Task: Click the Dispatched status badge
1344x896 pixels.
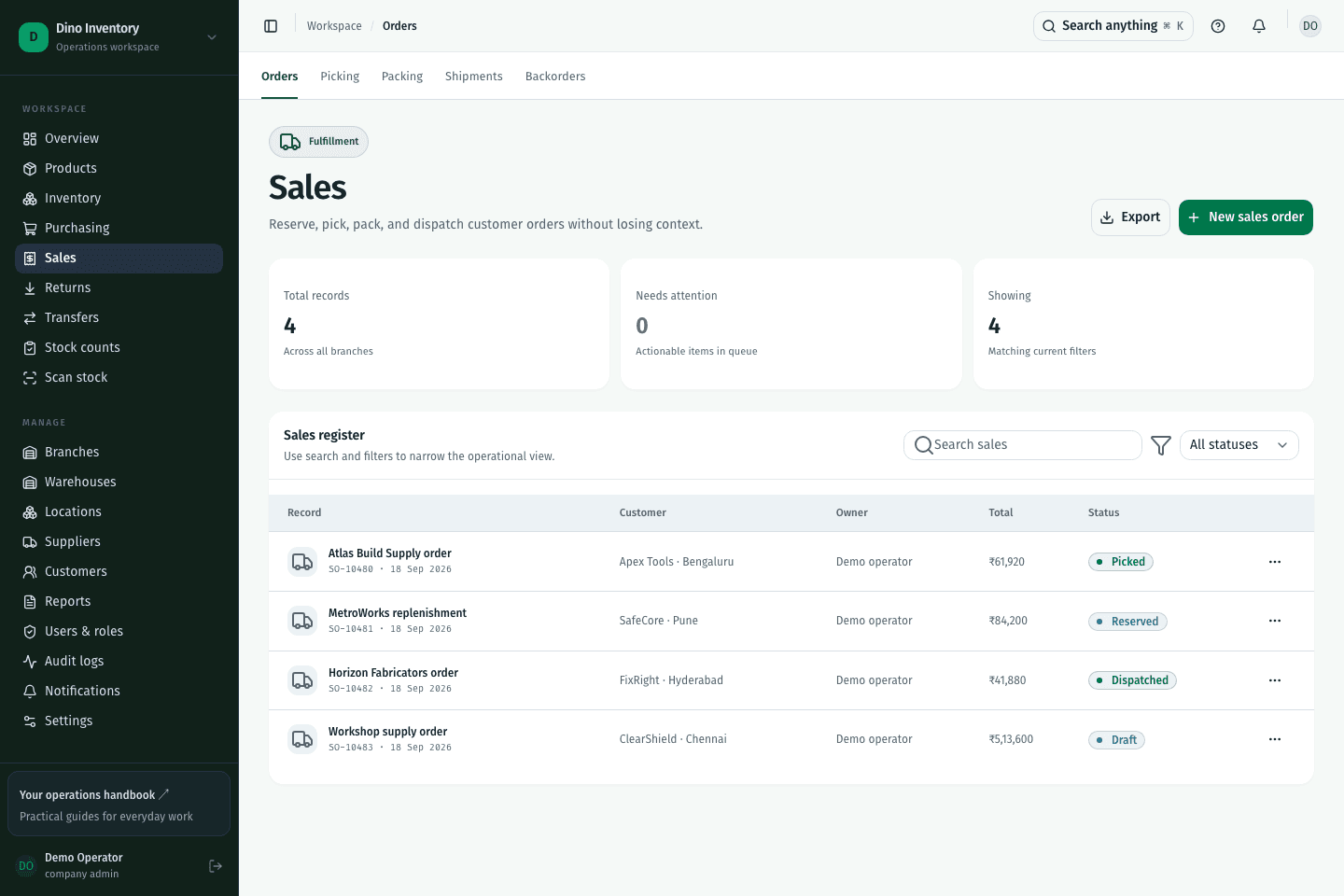Action: point(1132,680)
